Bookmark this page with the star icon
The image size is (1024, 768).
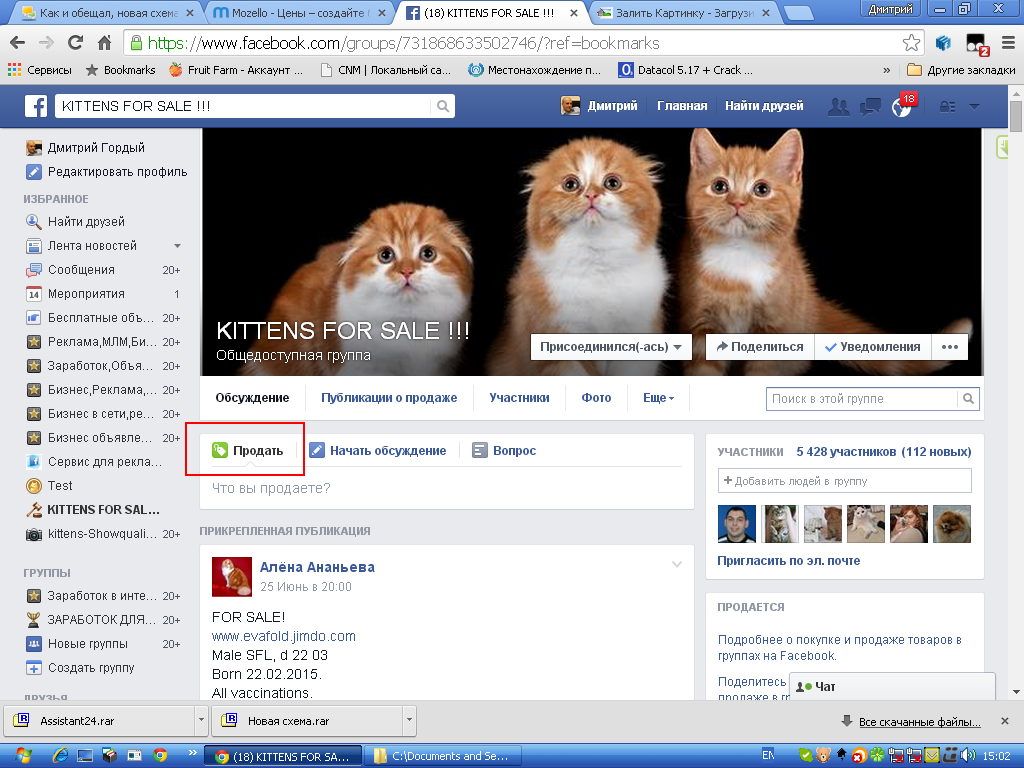click(911, 43)
